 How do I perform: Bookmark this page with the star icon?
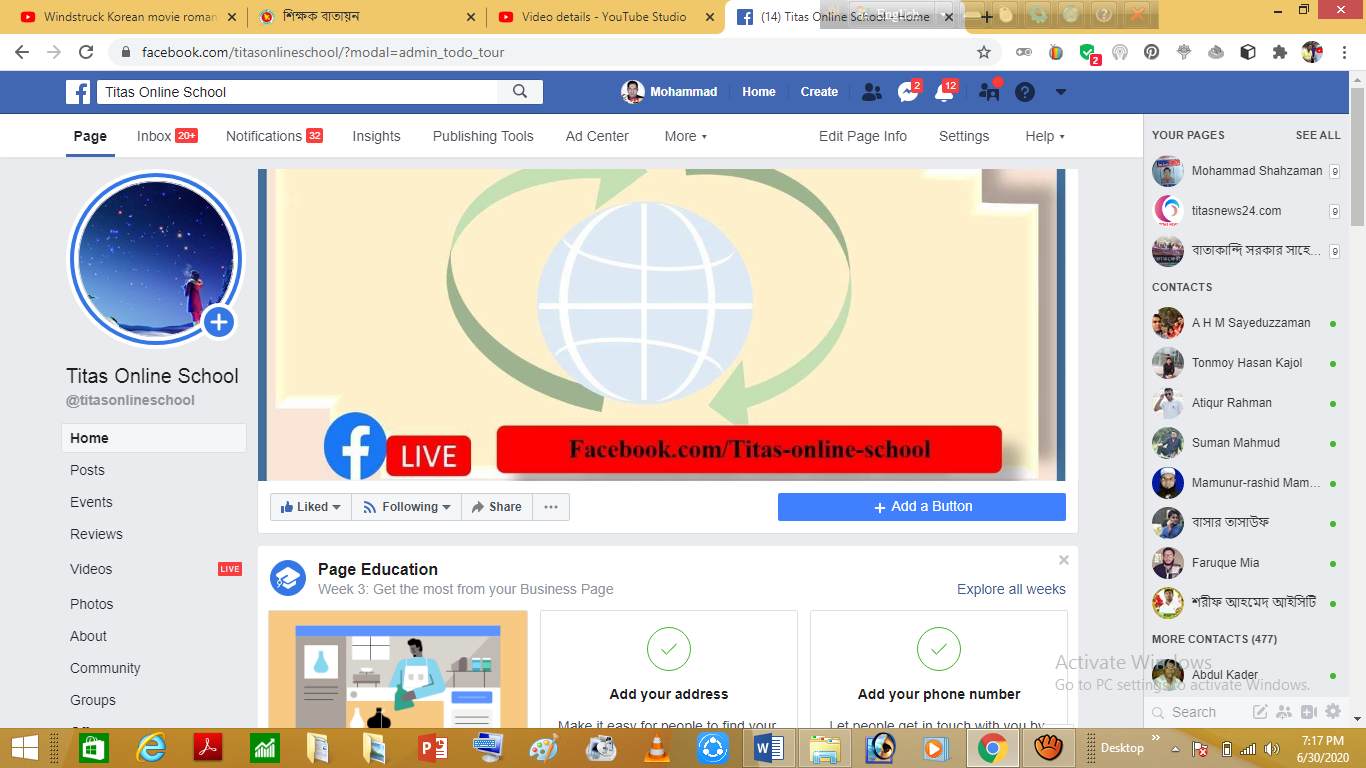[x=984, y=52]
